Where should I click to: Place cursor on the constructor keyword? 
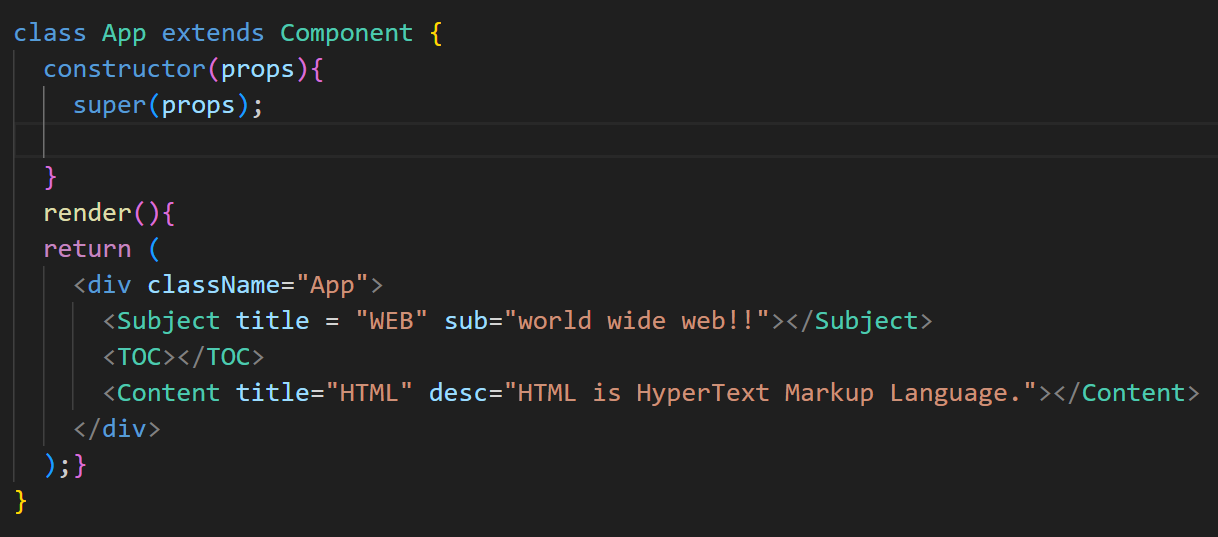124,69
